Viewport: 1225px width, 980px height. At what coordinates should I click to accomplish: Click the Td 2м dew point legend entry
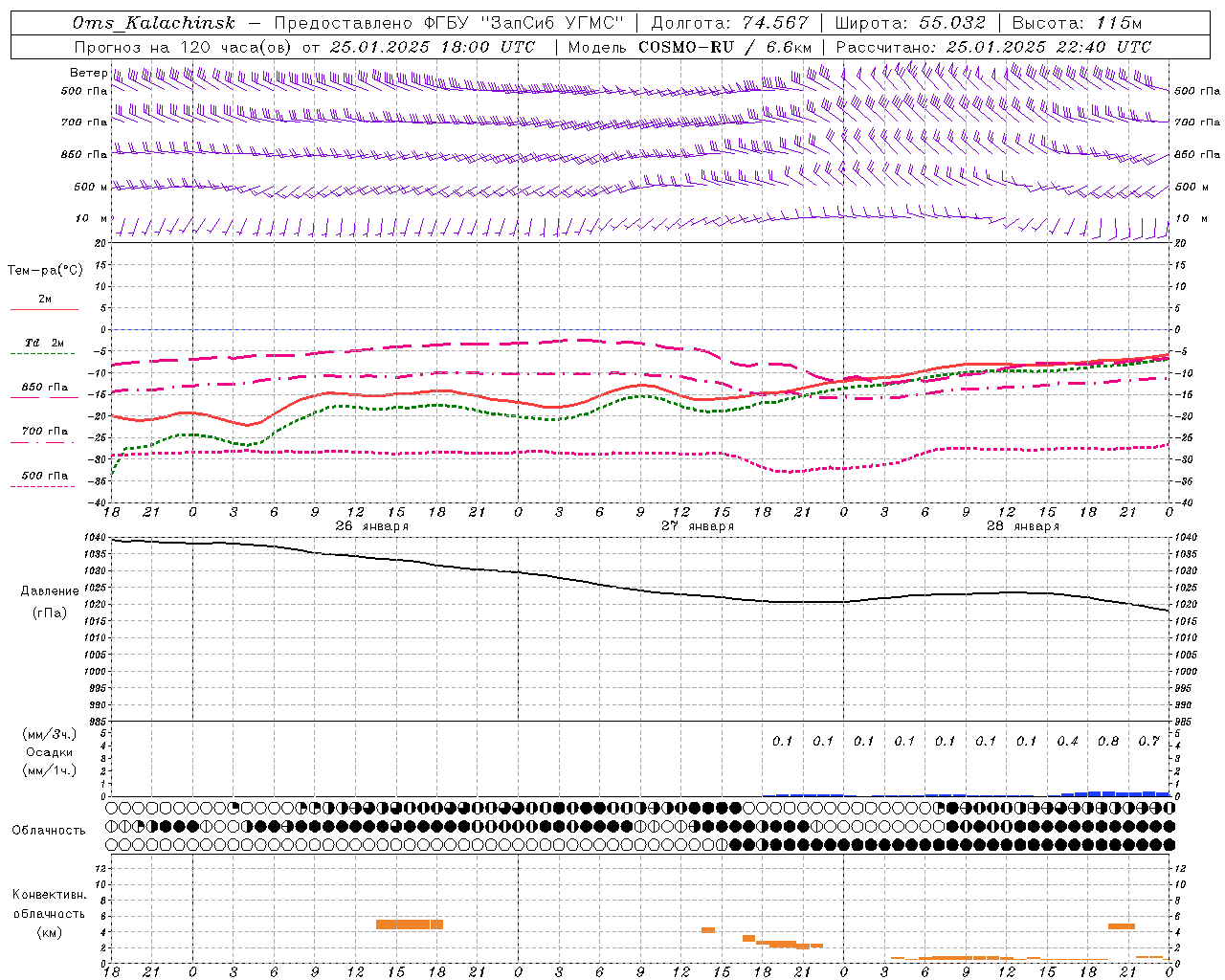click(44, 343)
